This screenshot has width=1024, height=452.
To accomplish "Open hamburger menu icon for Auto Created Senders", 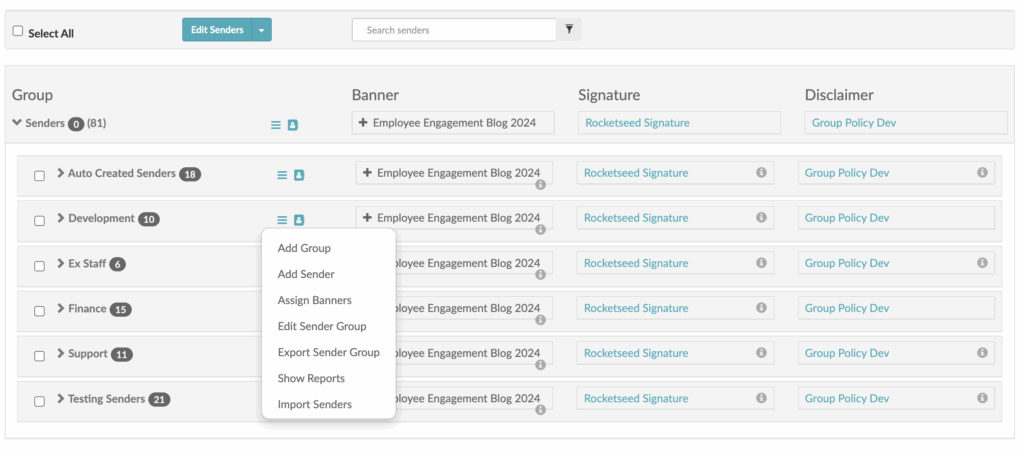I will pos(282,175).
